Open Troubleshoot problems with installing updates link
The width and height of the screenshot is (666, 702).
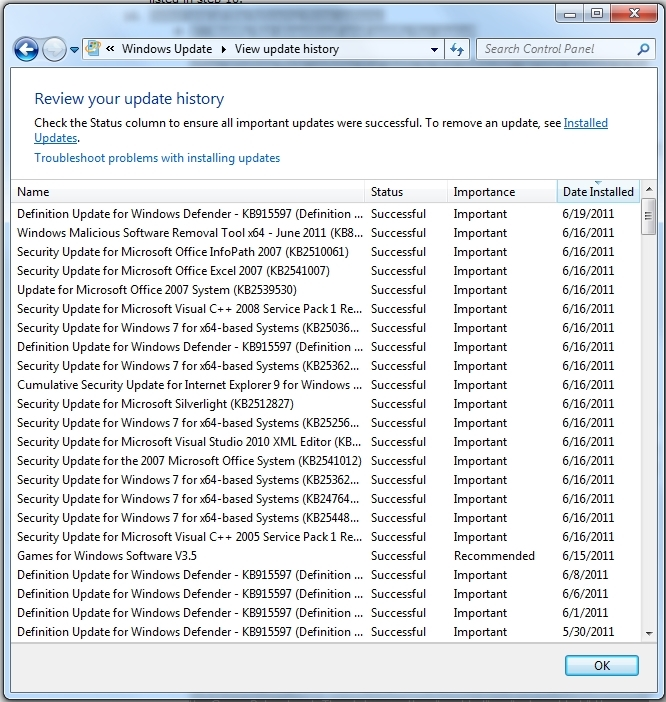(157, 158)
